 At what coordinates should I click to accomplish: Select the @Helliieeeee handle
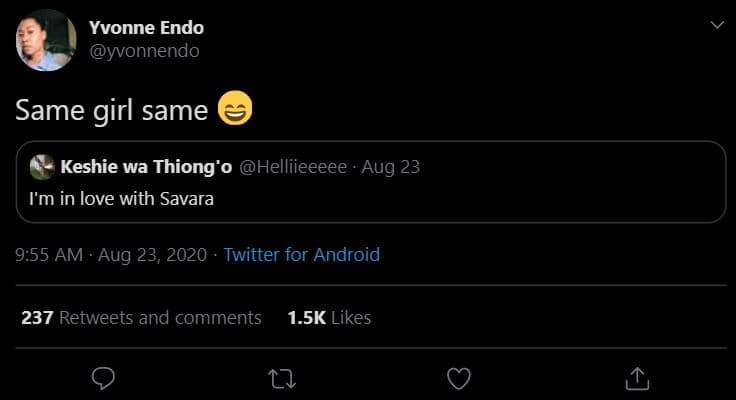(291, 167)
